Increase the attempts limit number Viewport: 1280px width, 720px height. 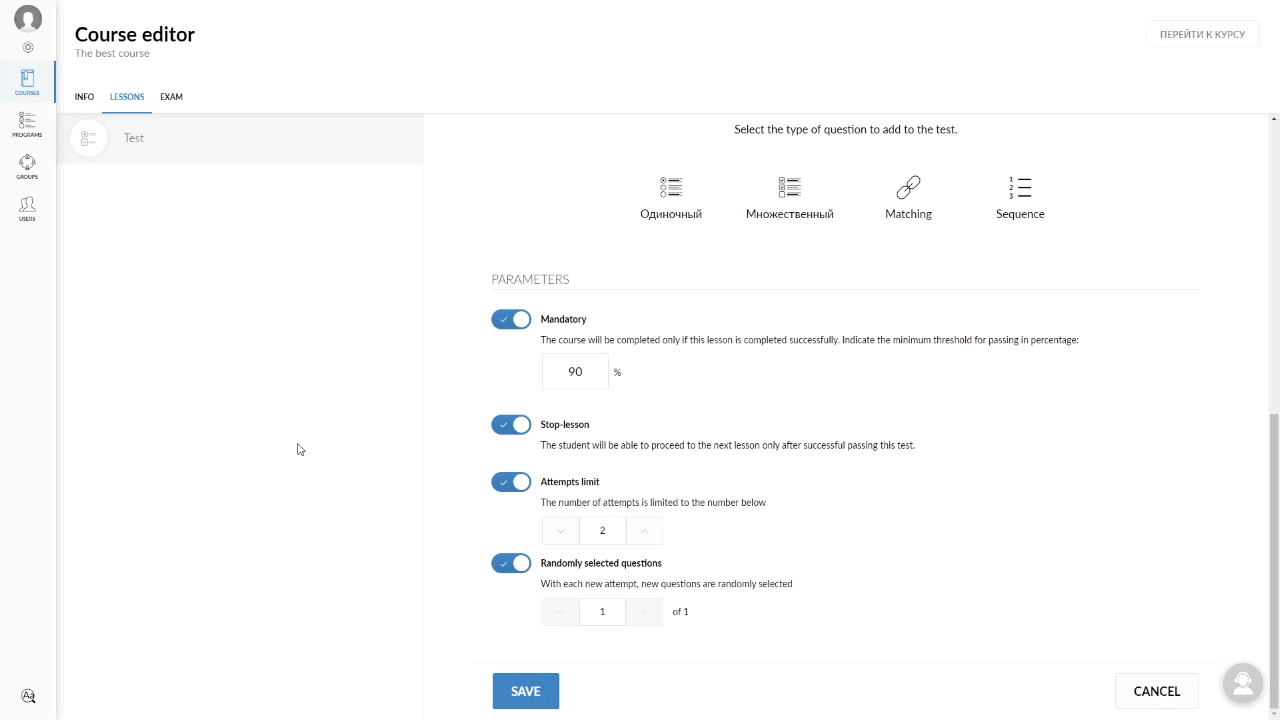tap(644, 531)
